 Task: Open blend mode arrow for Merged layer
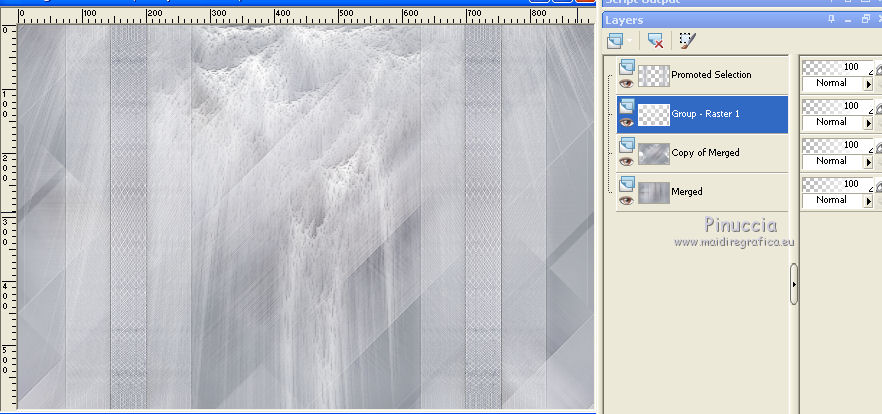click(868, 200)
